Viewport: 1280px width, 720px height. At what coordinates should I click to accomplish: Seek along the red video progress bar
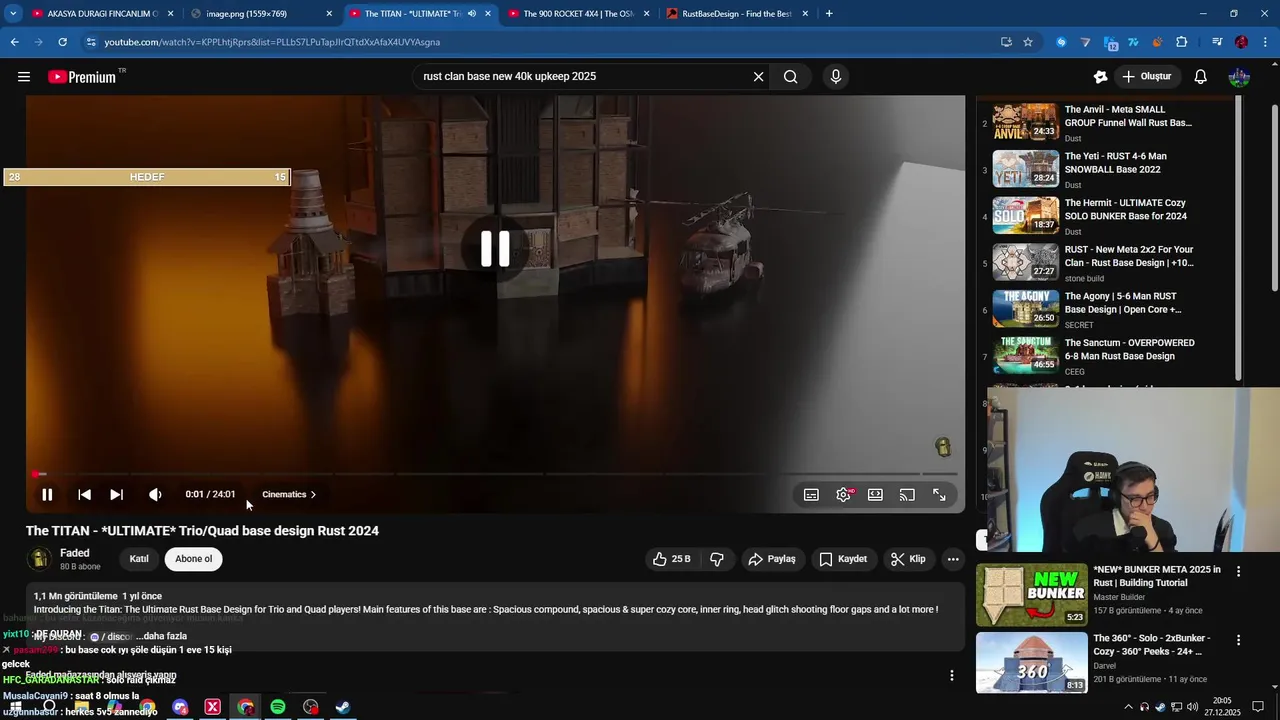pos(495,474)
